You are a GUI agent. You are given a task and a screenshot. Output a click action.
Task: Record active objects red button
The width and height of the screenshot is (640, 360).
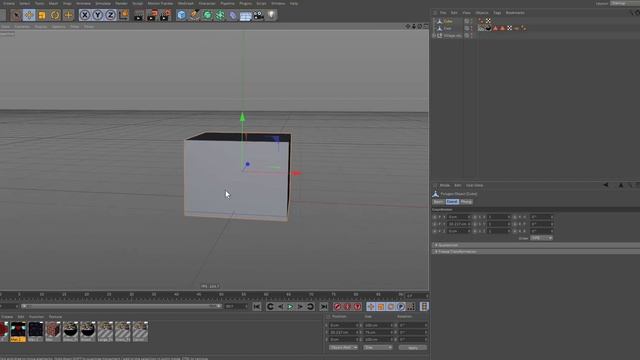click(x=337, y=307)
